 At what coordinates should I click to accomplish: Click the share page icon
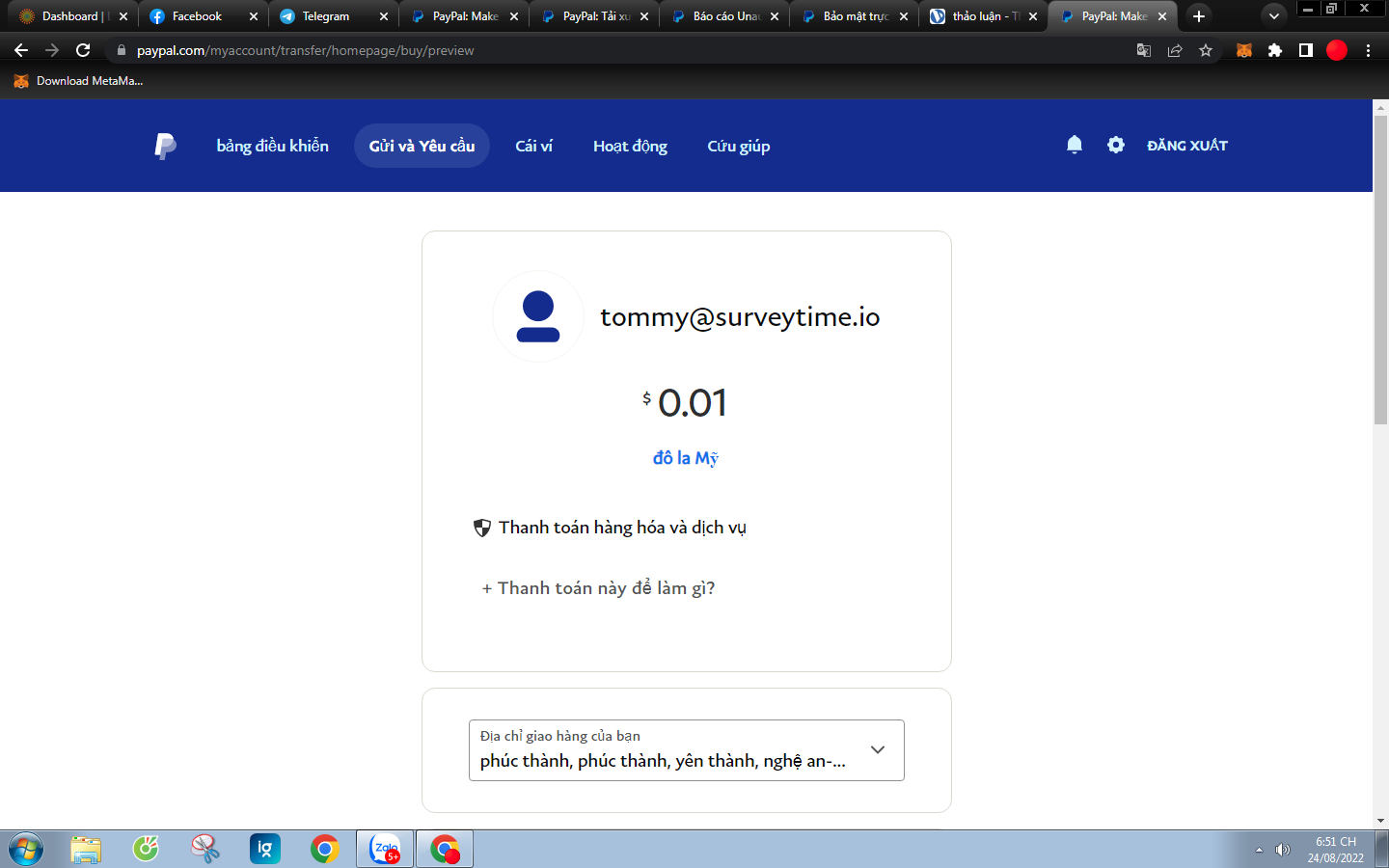(x=1175, y=50)
